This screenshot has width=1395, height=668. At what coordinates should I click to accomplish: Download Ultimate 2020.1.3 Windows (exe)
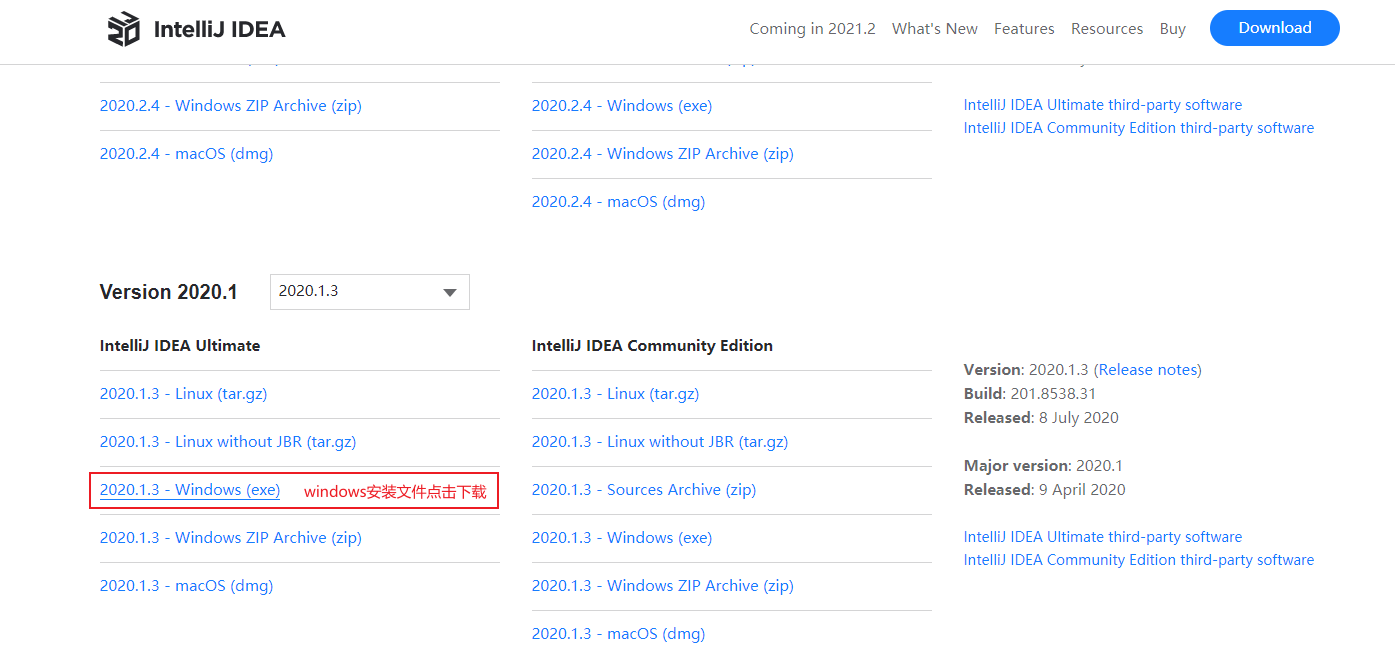click(x=190, y=490)
